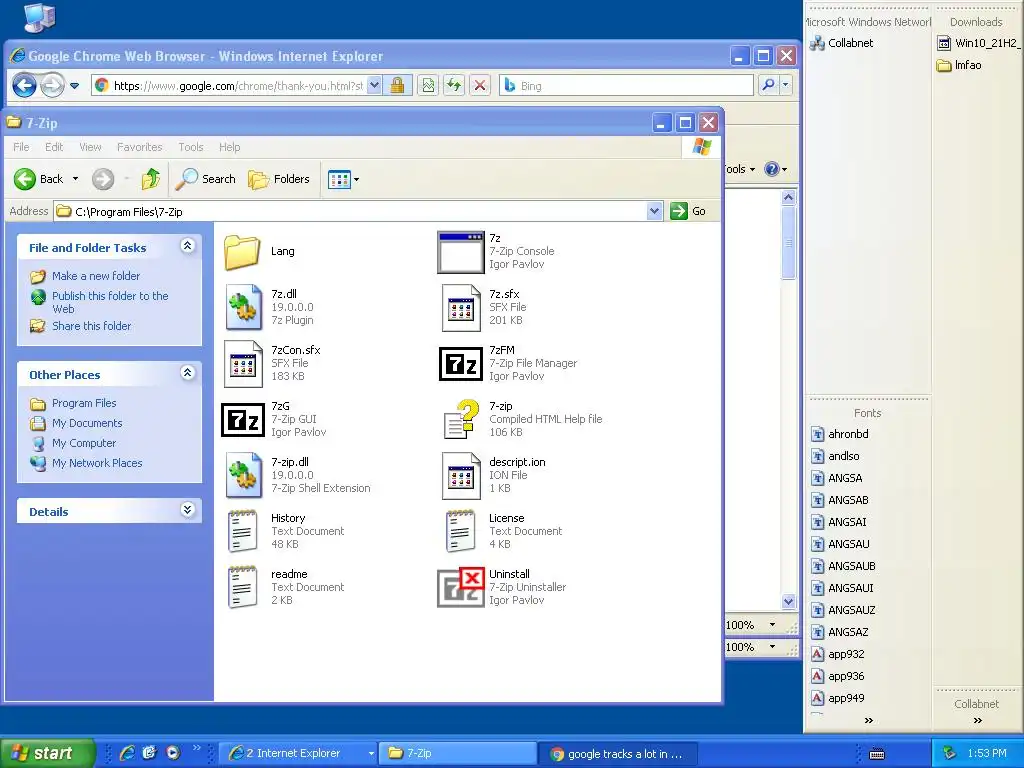Open the Internet Explorer Help dropdown icon
Viewport: 1024px width, 768px height.
(775, 169)
